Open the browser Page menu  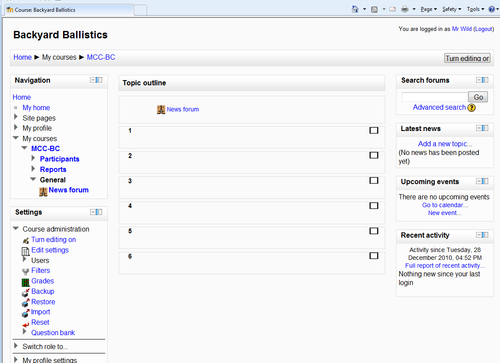point(428,9)
